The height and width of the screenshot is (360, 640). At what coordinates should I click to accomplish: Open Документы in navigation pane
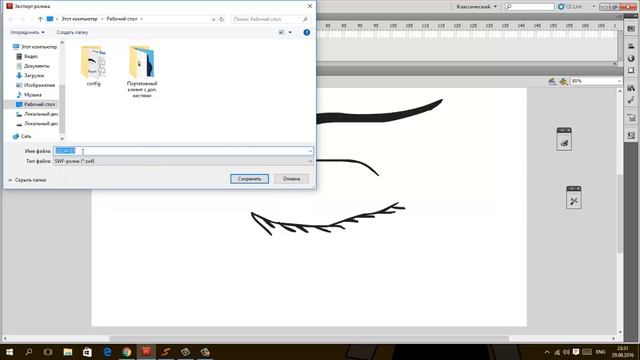coord(33,66)
